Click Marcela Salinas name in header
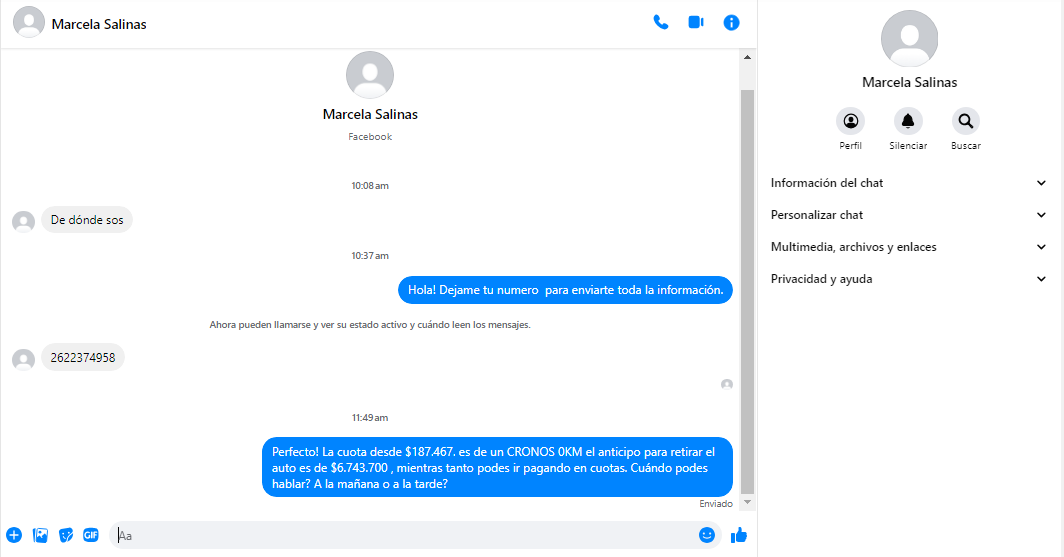This screenshot has width=1064, height=557. coord(99,23)
